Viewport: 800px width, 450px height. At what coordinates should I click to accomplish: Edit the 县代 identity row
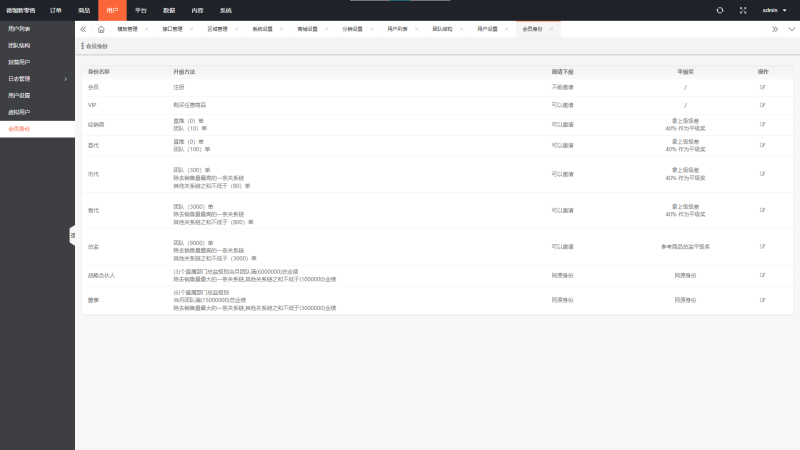[762, 145]
